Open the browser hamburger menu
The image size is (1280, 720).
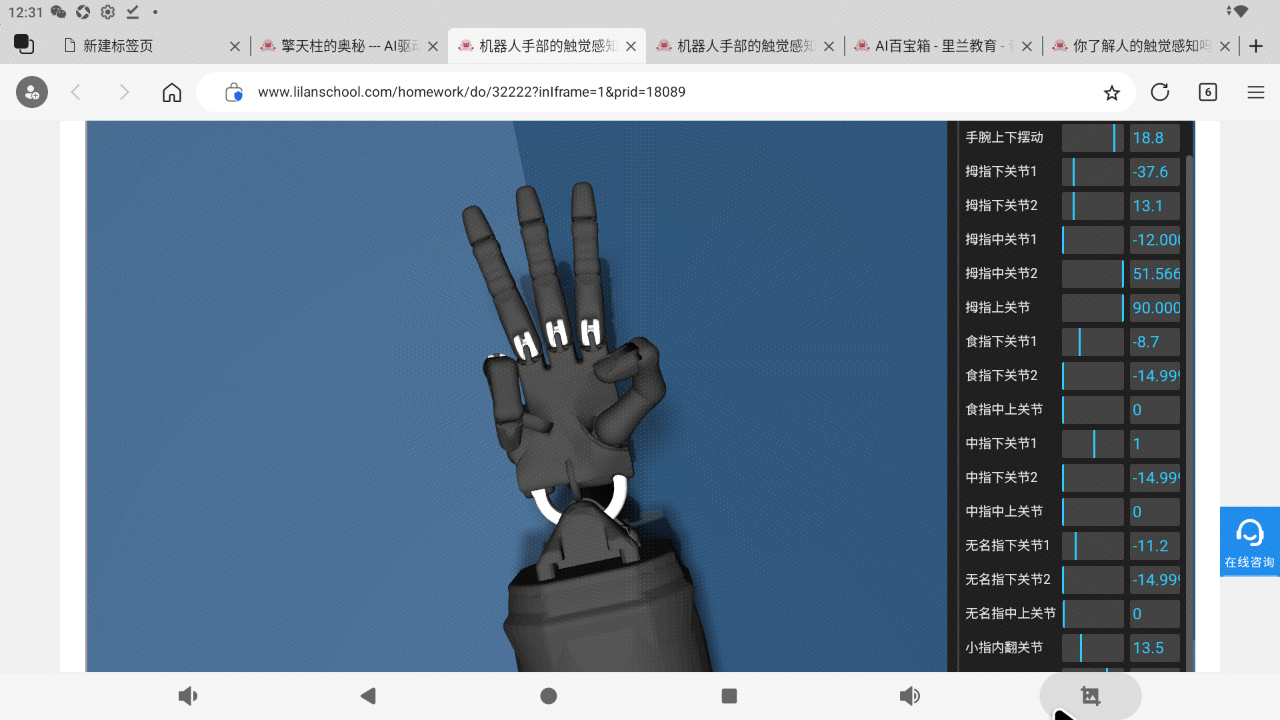tap(1256, 92)
